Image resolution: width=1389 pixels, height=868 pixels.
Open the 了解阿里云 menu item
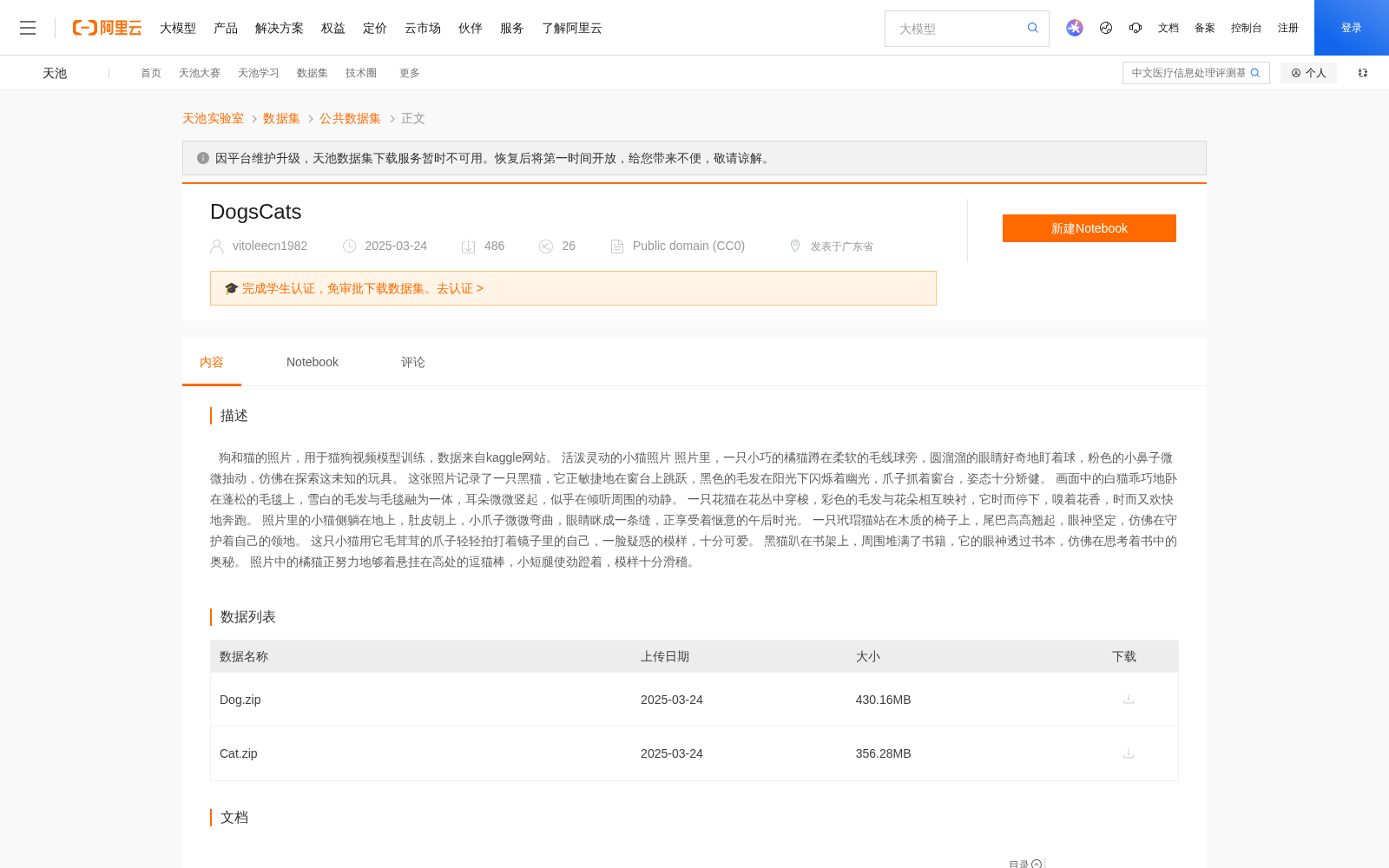[572, 28]
